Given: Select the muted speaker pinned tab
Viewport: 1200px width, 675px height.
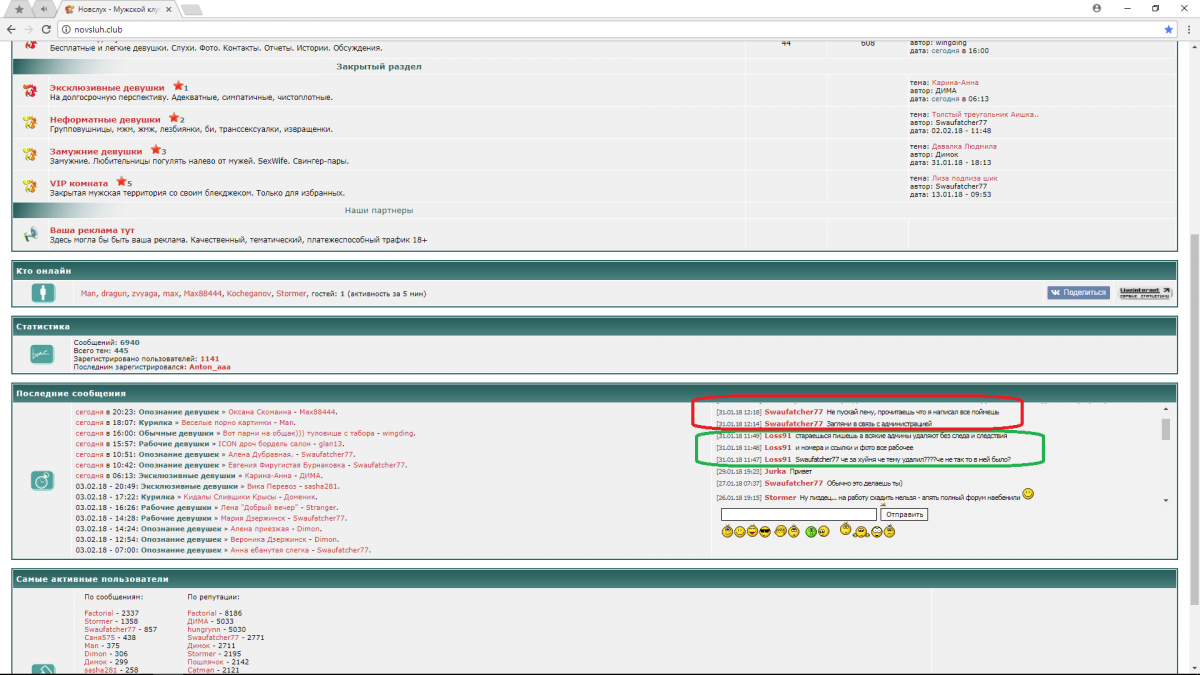Looking at the screenshot, I should pyautogui.click(x=44, y=9).
